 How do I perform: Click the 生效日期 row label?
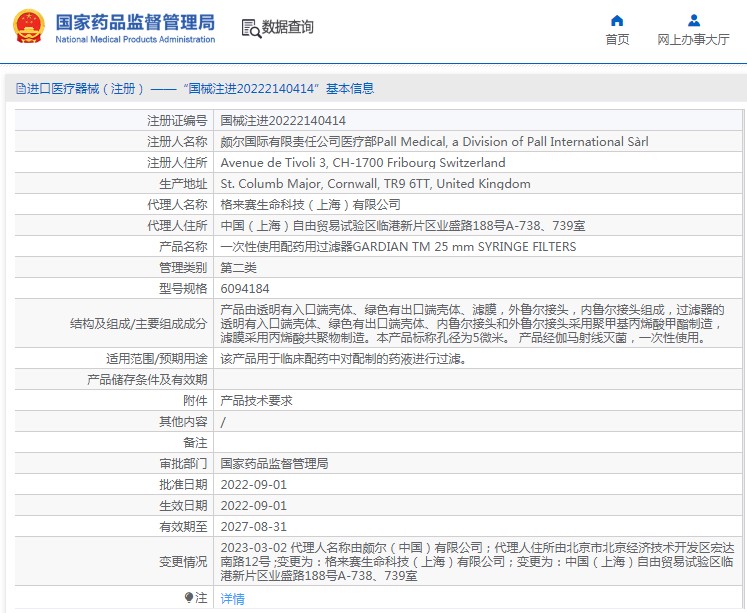click(x=183, y=505)
